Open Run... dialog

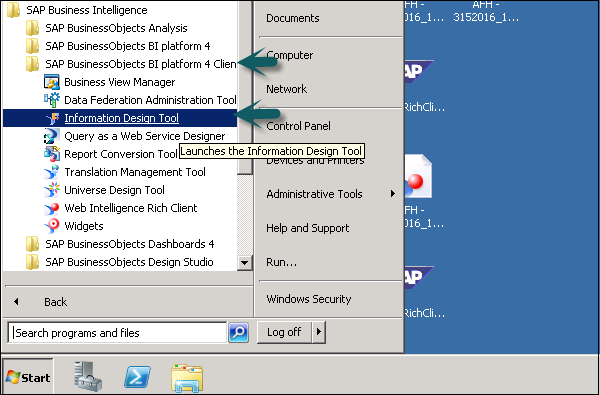coord(281,262)
